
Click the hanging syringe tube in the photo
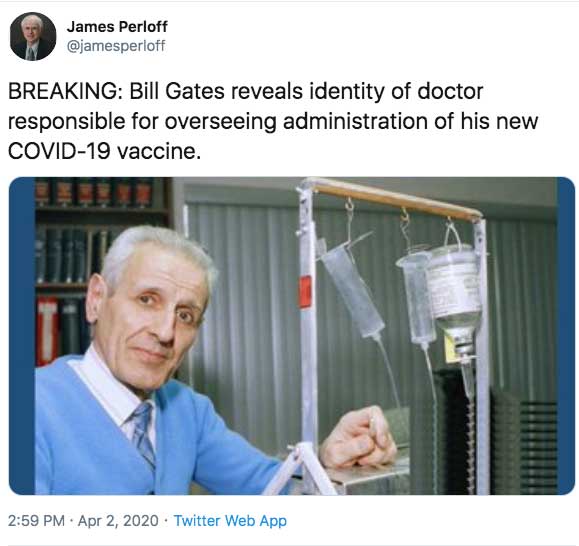point(351,290)
